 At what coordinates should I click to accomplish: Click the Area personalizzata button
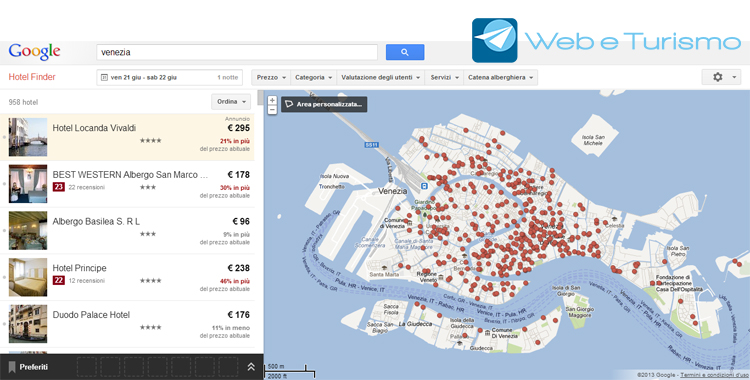(x=324, y=104)
